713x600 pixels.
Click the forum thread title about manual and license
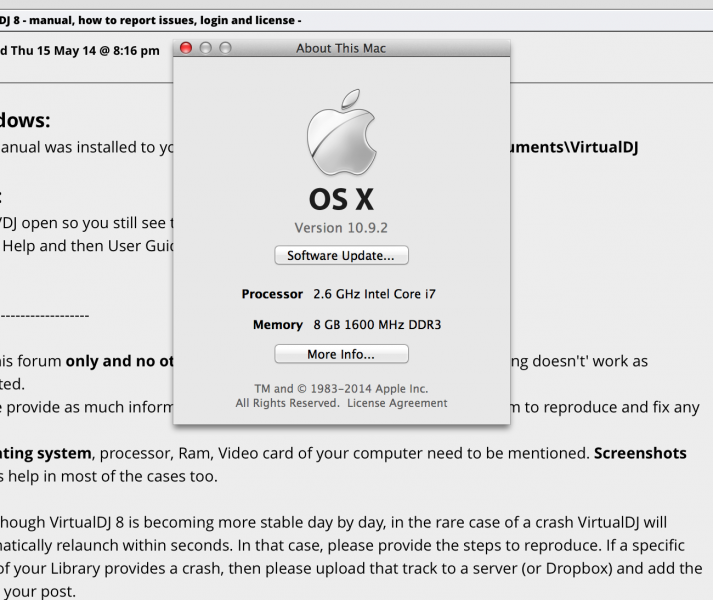[x=150, y=20]
